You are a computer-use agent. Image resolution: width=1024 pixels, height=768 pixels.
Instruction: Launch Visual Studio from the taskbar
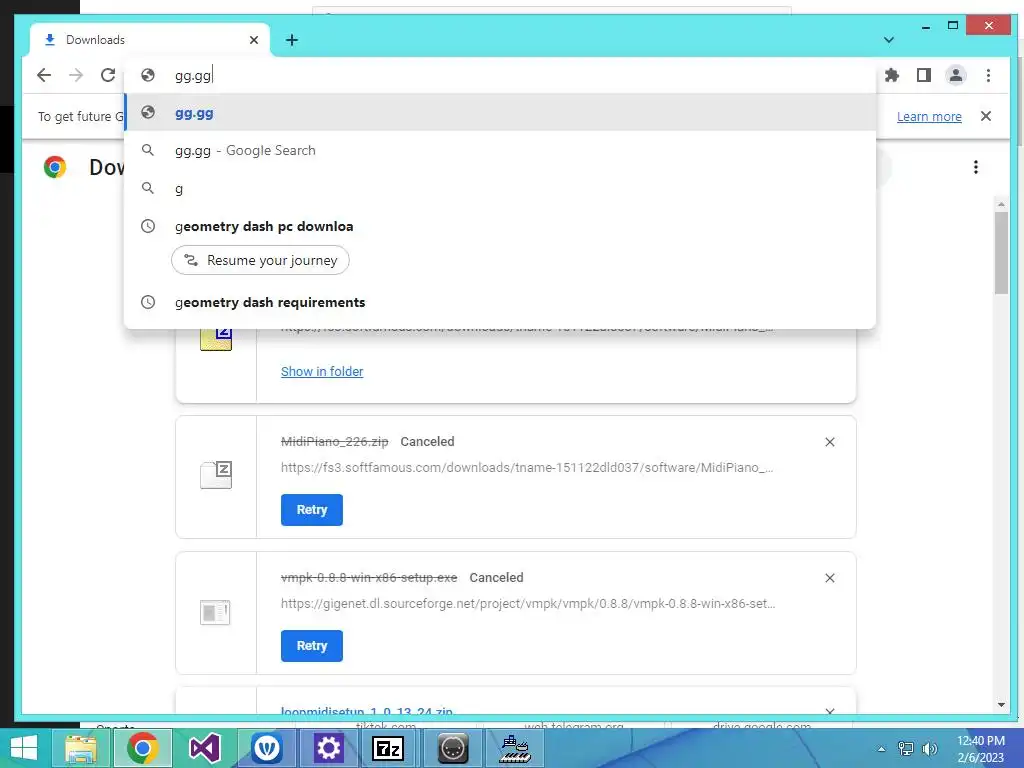tap(204, 748)
